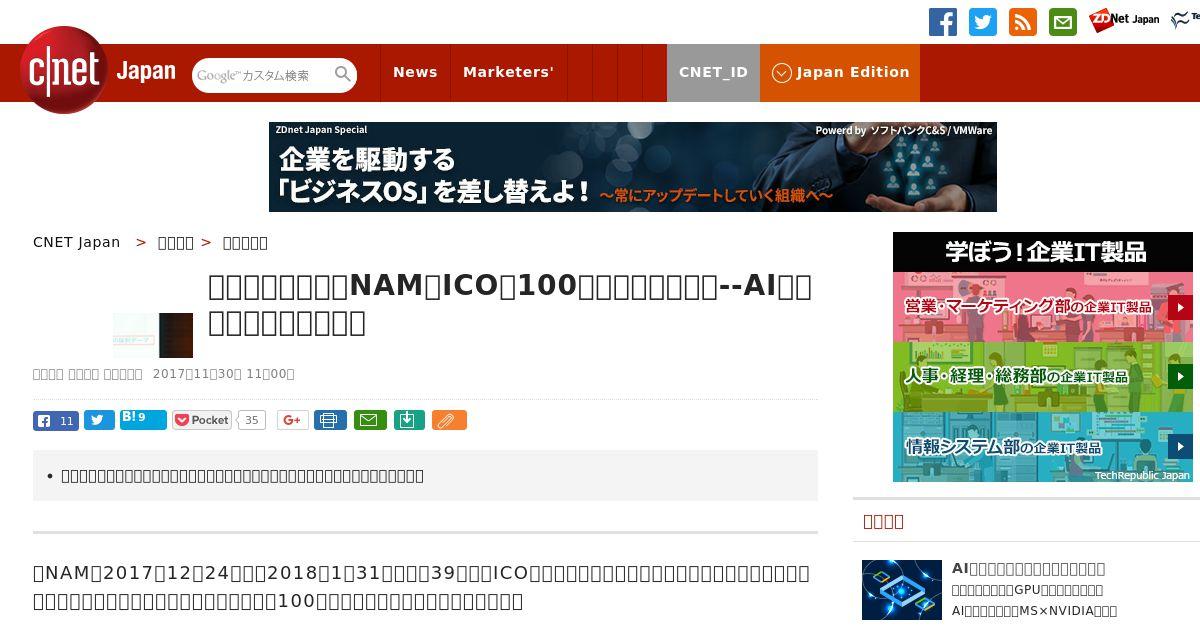Click the search magnifier icon
1200x630 pixels.
pos(343,74)
